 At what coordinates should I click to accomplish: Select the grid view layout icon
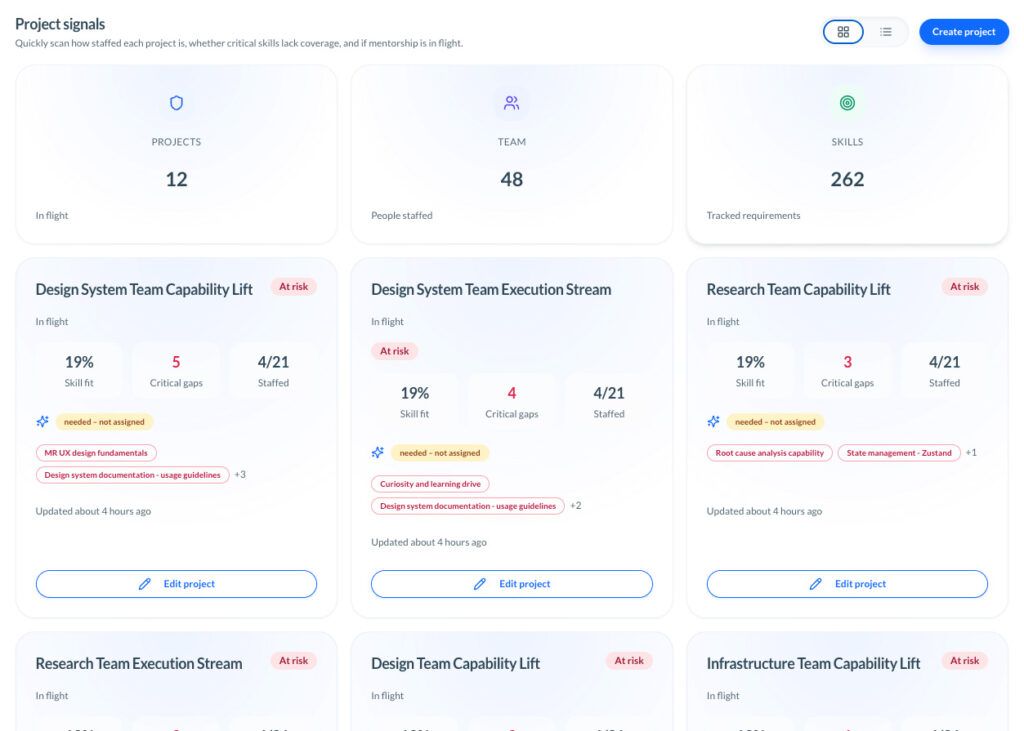pos(843,31)
